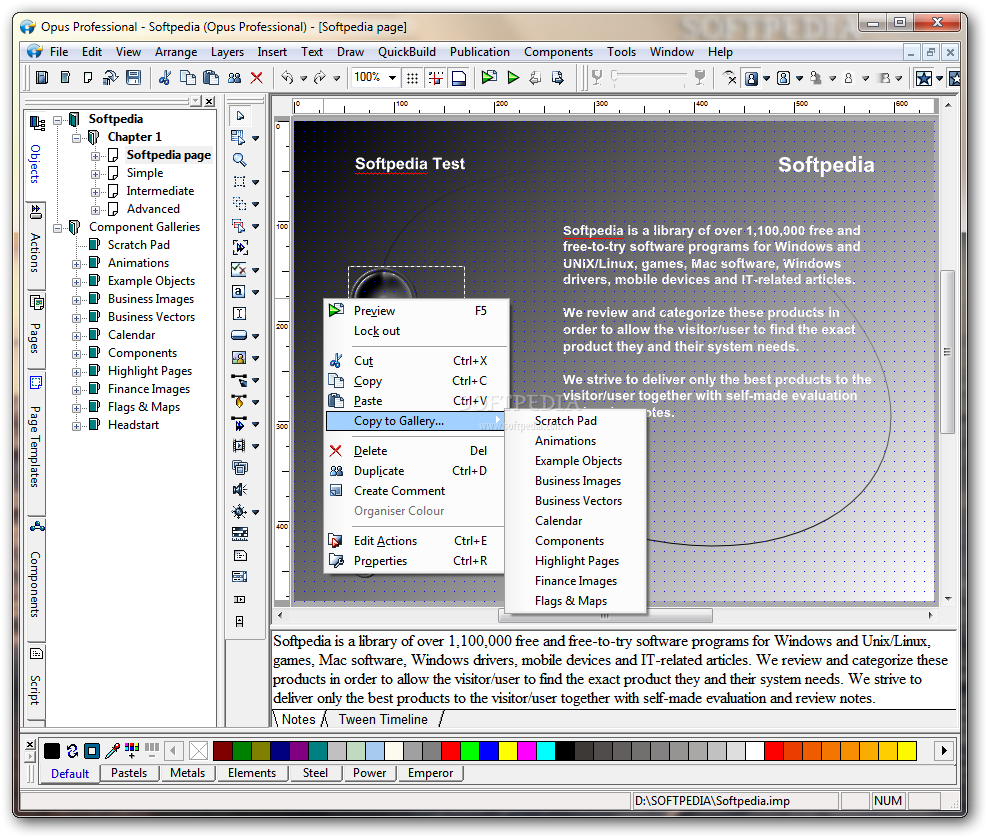The height and width of the screenshot is (838, 988).
Task: Select the speaker sound tool
Action: [x=239, y=490]
